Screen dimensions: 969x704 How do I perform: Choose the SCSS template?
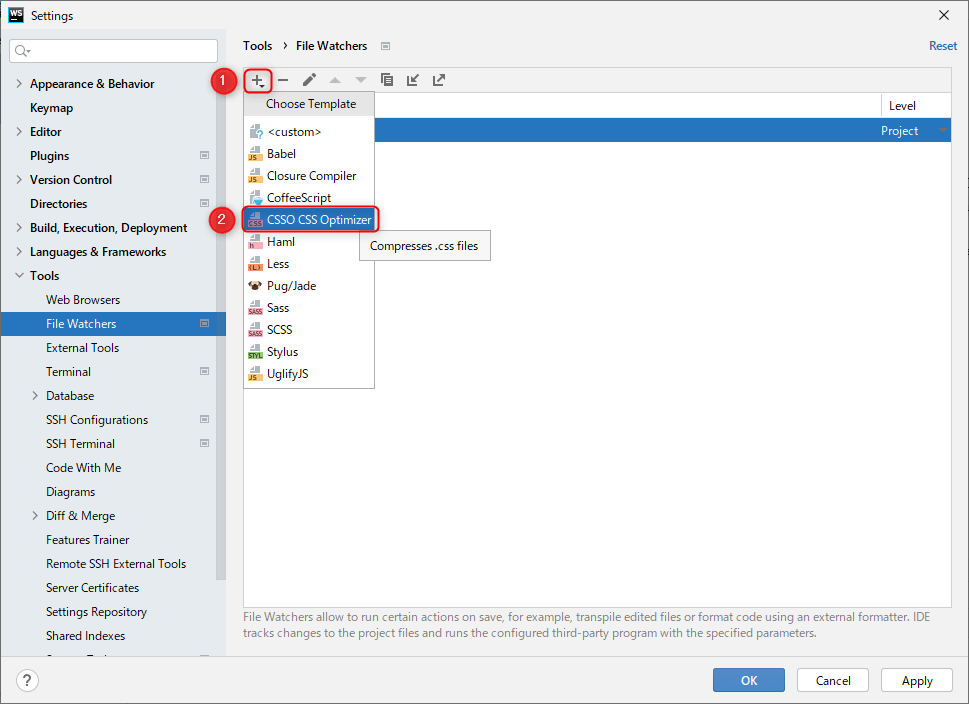point(309,330)
